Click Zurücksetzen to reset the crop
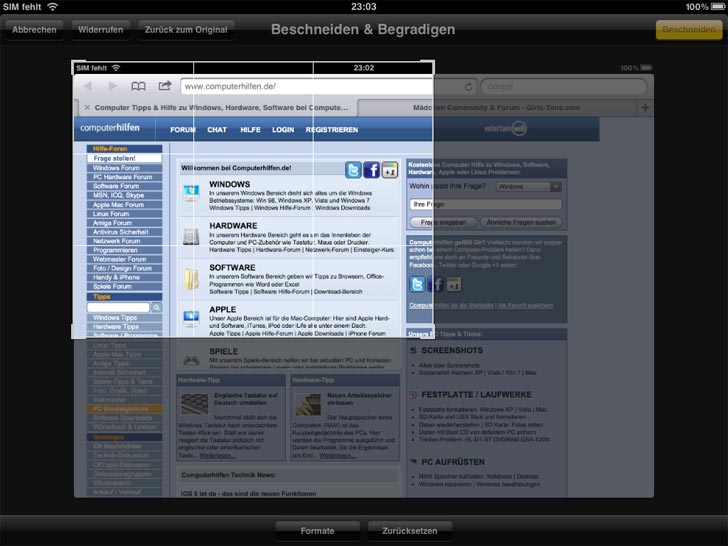The width and height of the screenshot is (728, 546). [409, 530]
